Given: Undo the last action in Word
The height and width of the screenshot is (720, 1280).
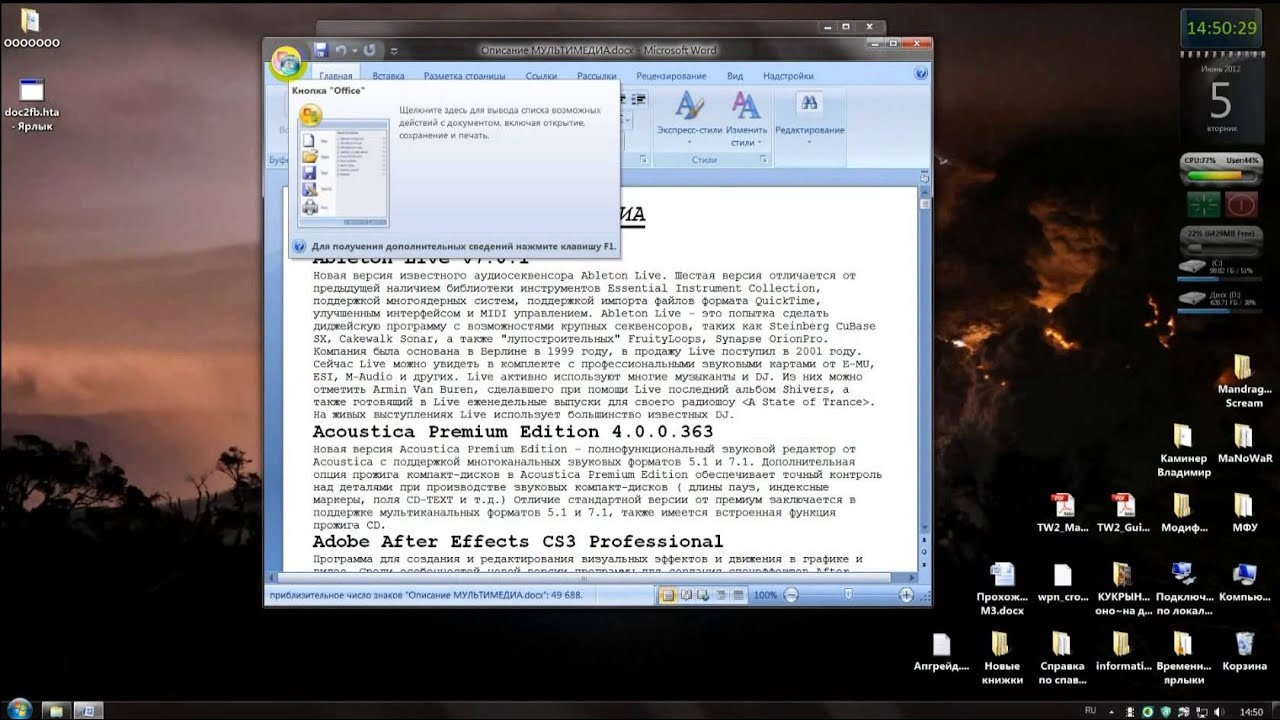Looking at the screenshot, I should 341,50.
